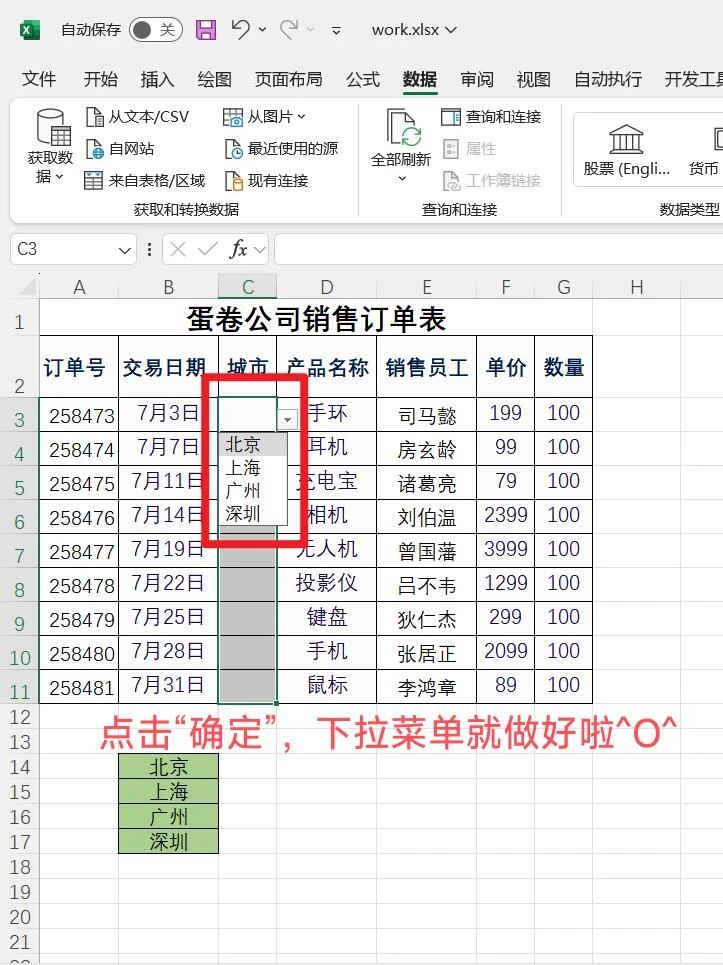Open Customize Quick Access Toolbar menu
723x965 pixels.
tap(336, 30)
